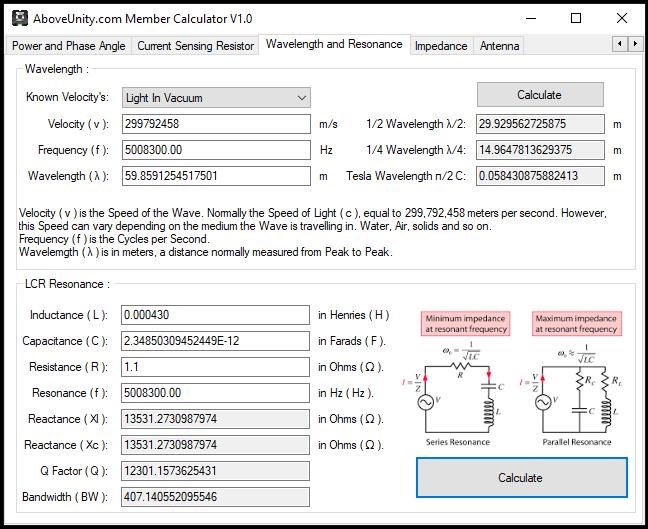Click the 'in Henries ( H )' unit text
The image size is (648, 529).
[354, 315]
